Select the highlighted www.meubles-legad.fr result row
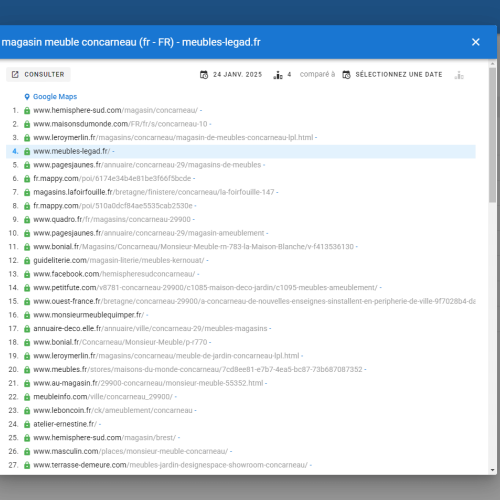Image resolution: width=500 pixels, height=500 pixels. coord(241,151)
